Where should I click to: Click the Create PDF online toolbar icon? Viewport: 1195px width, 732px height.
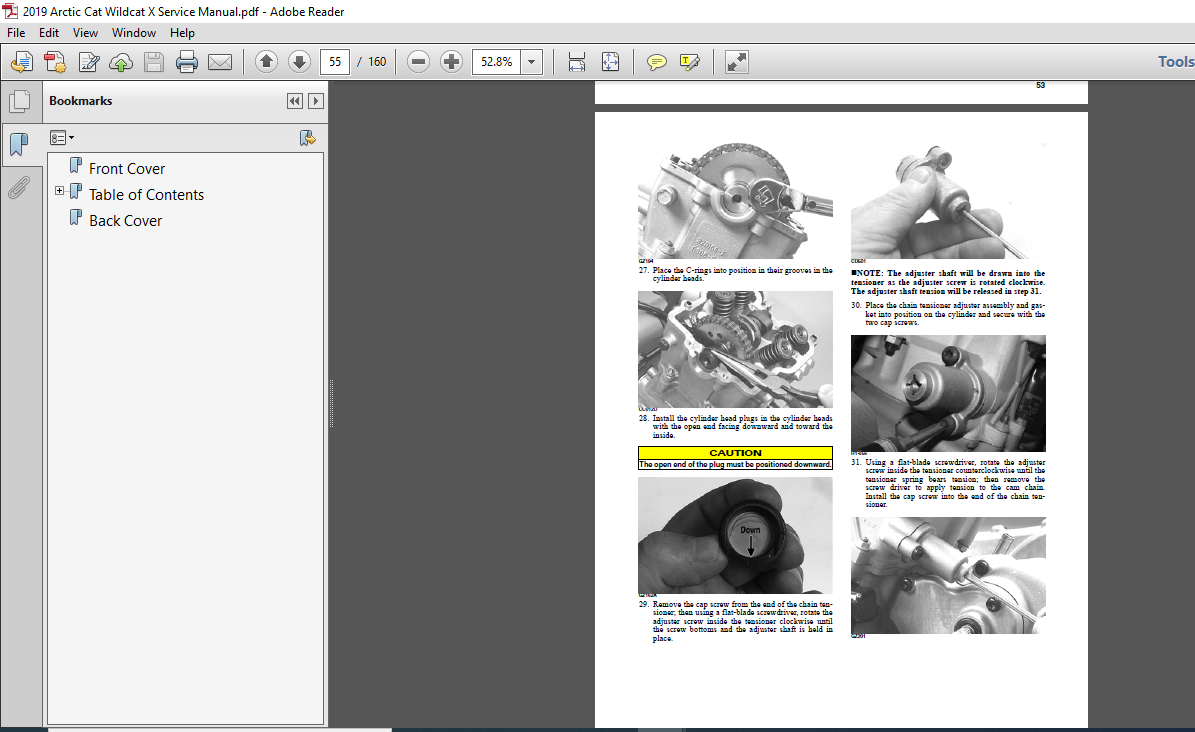click(x=22, y=62)
